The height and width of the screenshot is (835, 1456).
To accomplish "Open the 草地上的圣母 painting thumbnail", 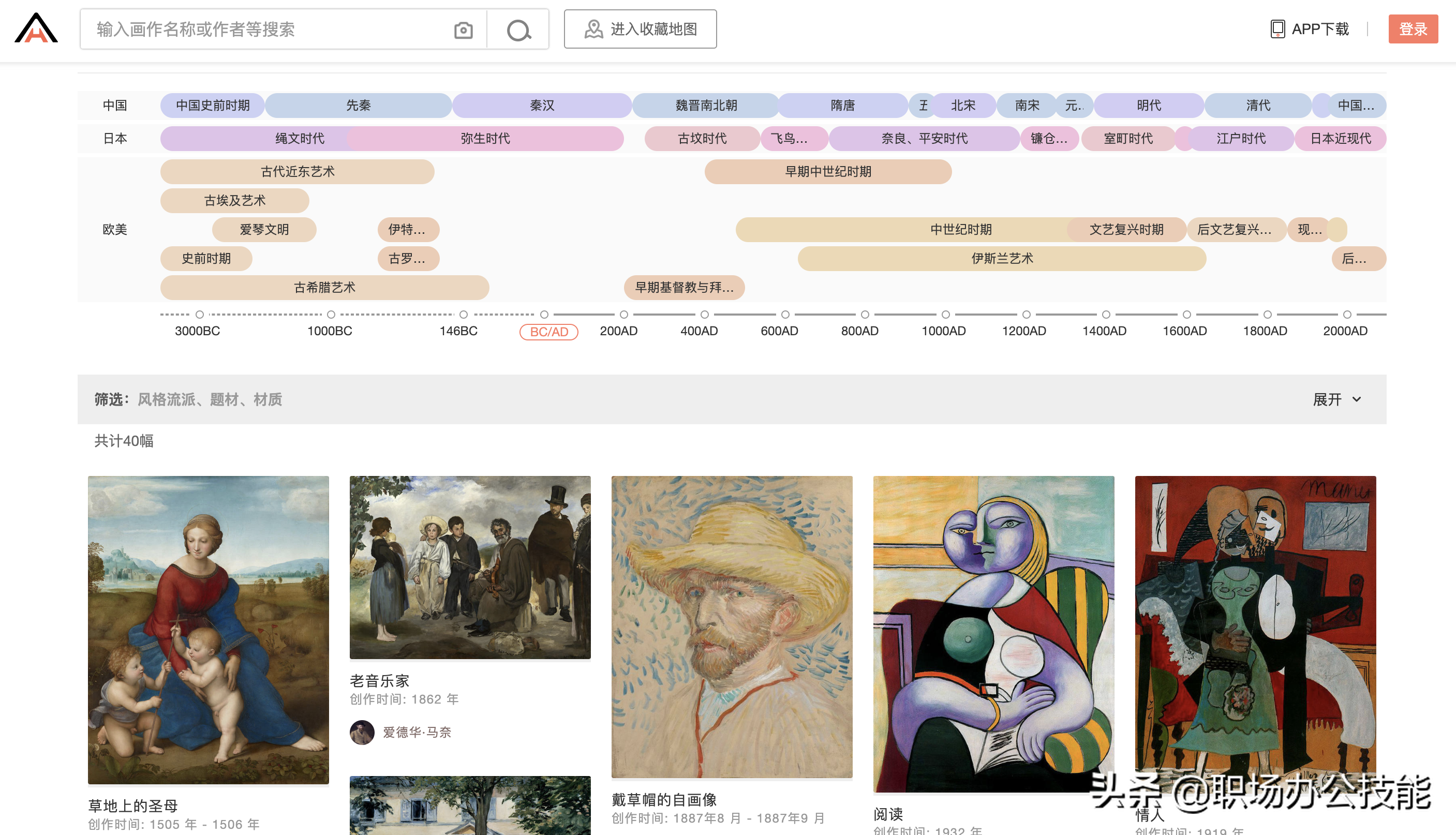I will [208, 630].
